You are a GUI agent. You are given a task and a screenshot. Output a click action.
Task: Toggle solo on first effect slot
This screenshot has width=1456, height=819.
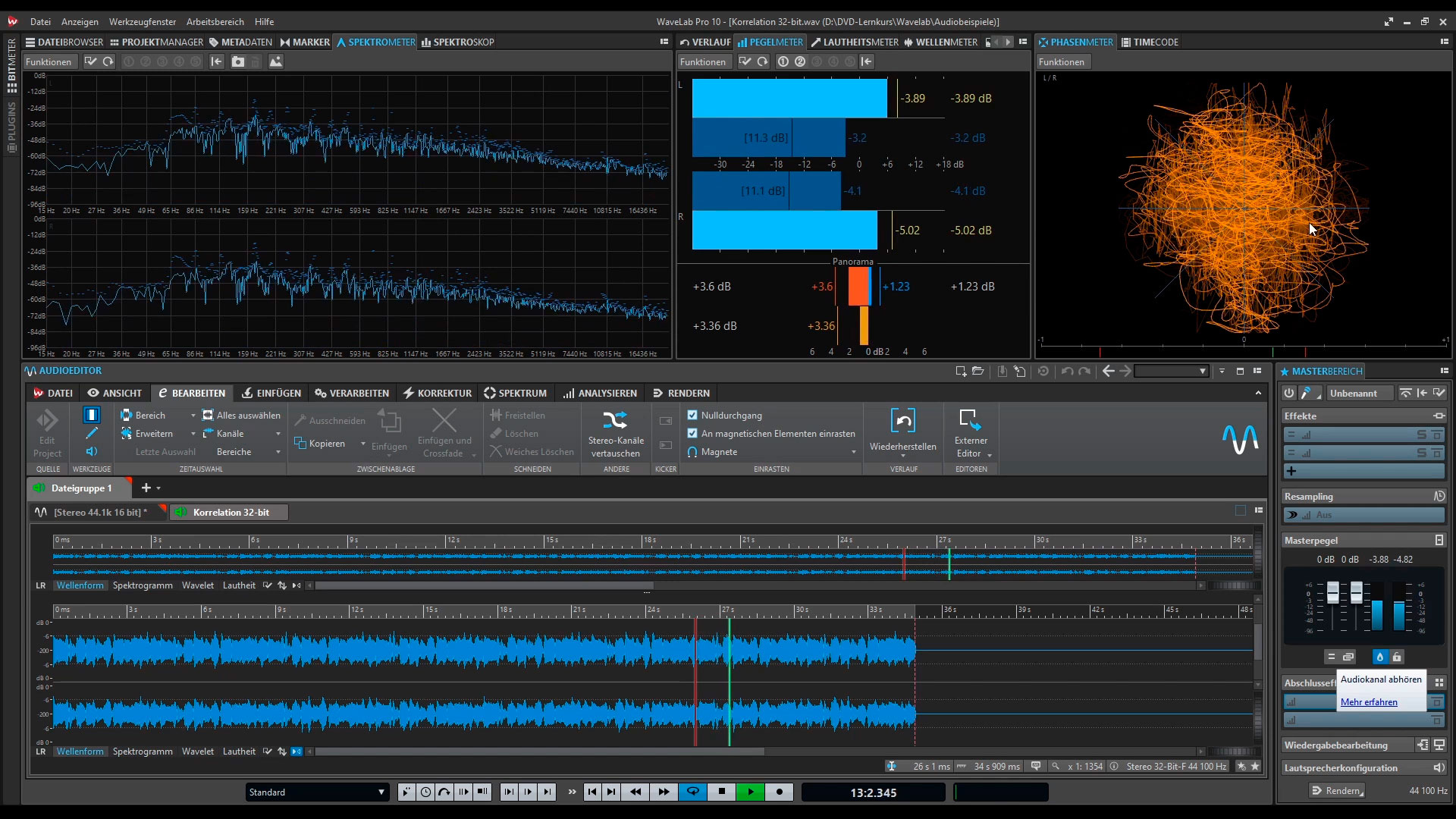tap(1422, 435)
